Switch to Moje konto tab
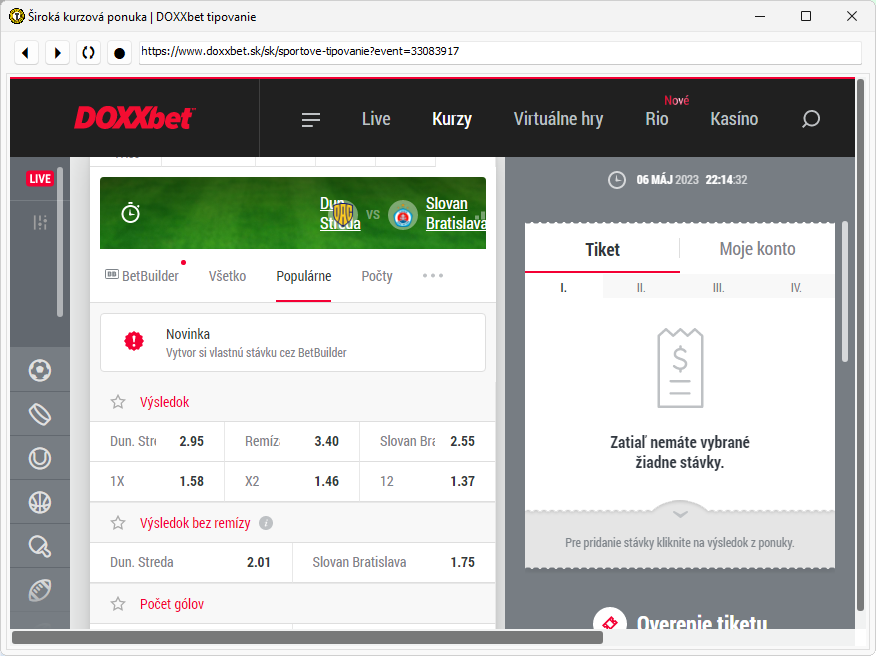Image resolution: width=876 pixels, height=656 pixels. 757,249
